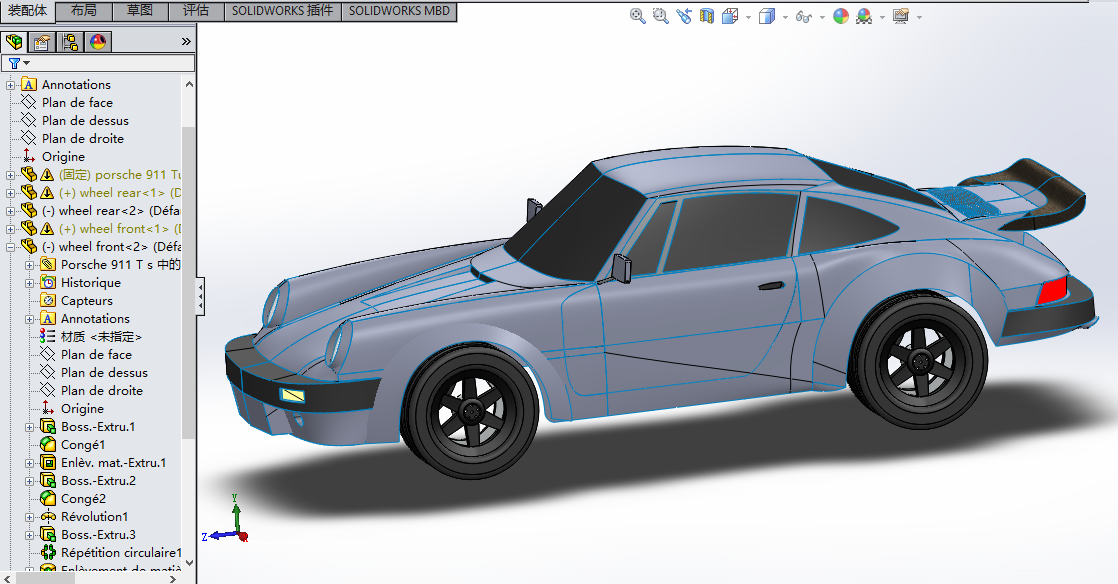Expand the Boss.-Extru.1 feature
Viewport: 1118px width, 584px height.
29,427
